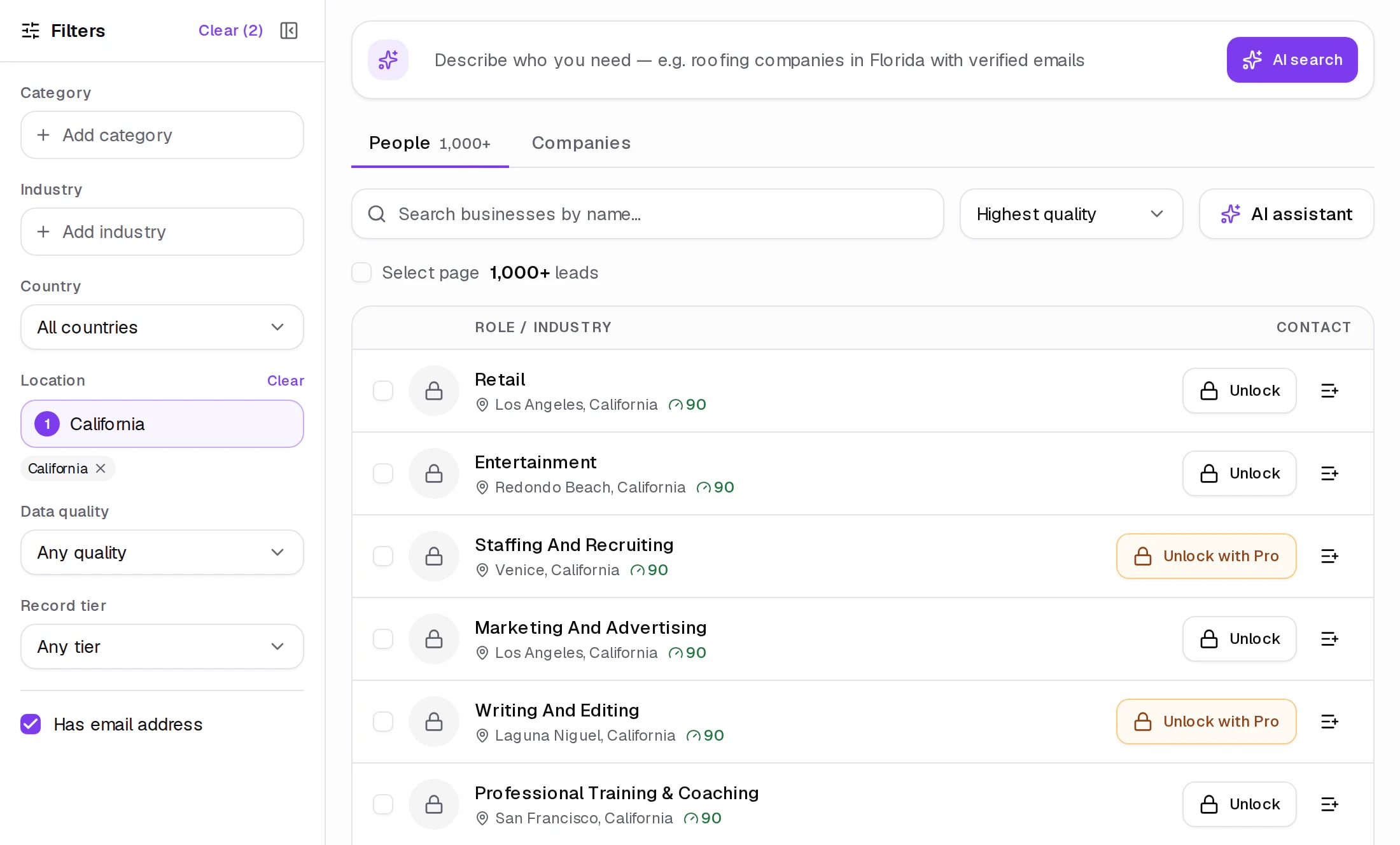Viewport: 1400px width, 845px height.
Task: Click the Filters sliders icon
Action: click(x=31, y=31)
